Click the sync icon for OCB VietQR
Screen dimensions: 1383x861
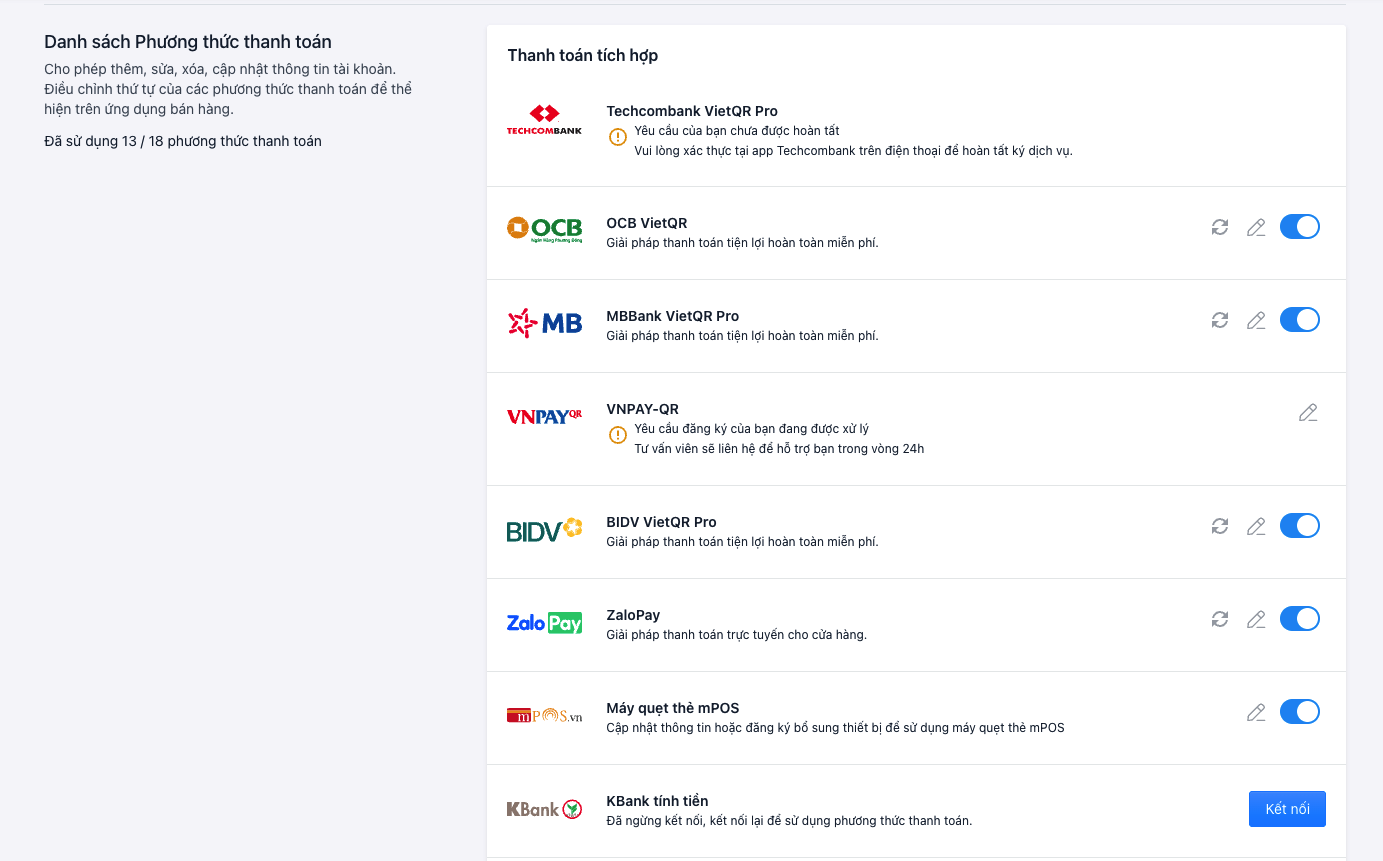(x=1220, y=227)
